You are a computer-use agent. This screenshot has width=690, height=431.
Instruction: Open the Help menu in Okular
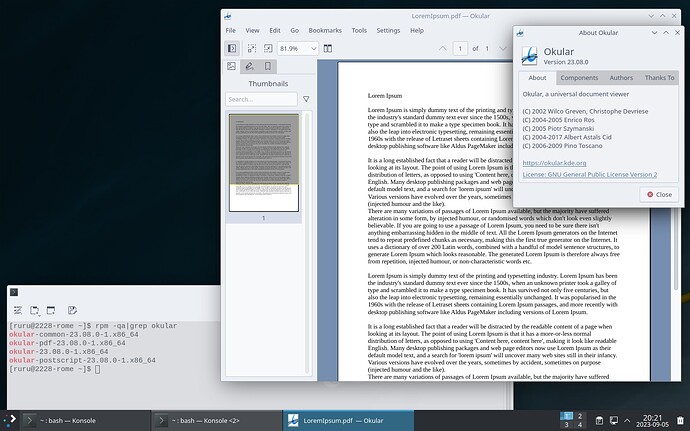click(417, 30)
